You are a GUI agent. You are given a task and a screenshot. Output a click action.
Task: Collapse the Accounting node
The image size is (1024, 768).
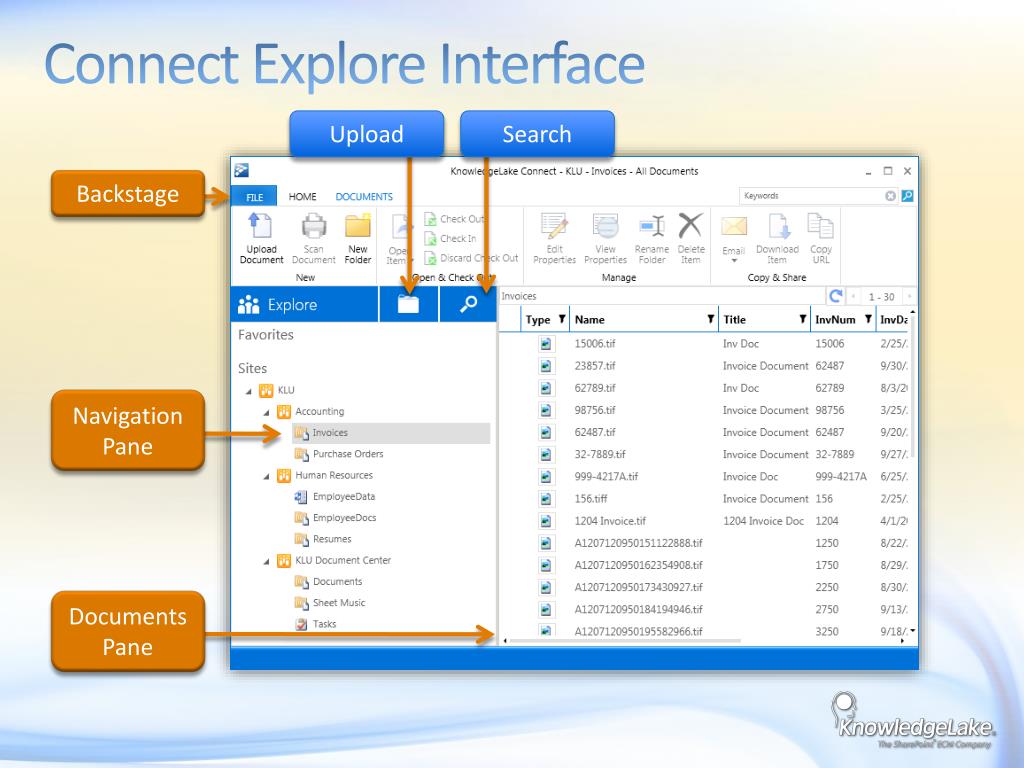click(x=266, y=413)
